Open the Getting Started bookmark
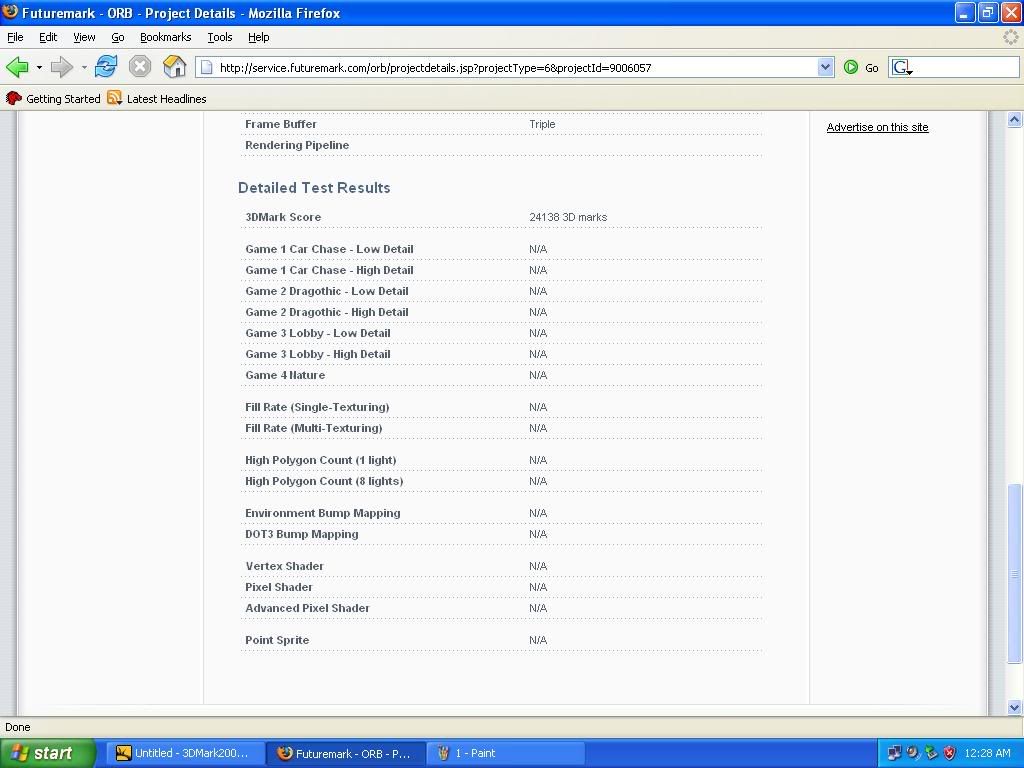Viewport: 1024px width, 768px height. 53,99
